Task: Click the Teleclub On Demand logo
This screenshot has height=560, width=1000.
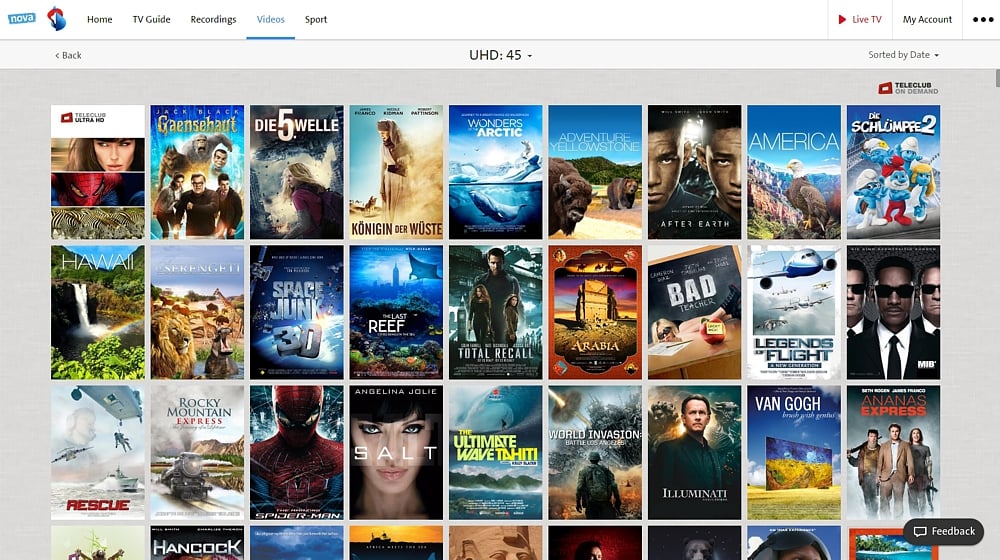Action: [x=908, y=88]
